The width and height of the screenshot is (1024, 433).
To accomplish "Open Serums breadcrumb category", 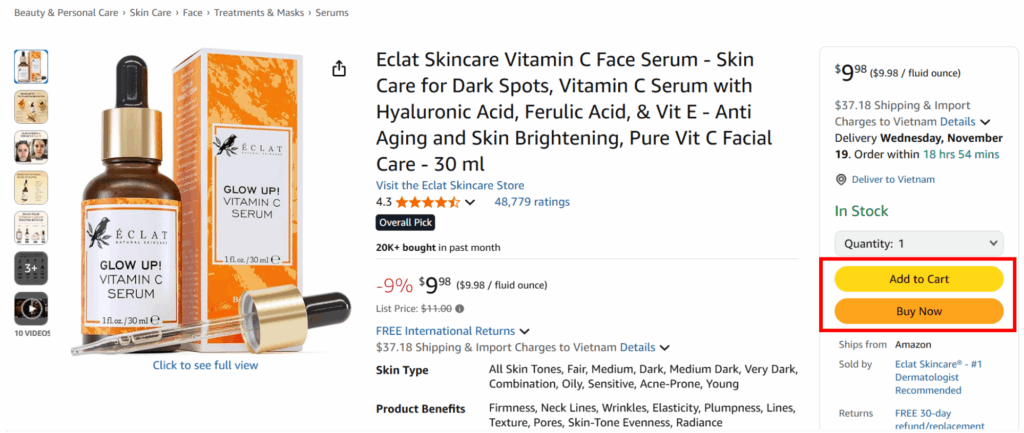I will pos(331,16).
